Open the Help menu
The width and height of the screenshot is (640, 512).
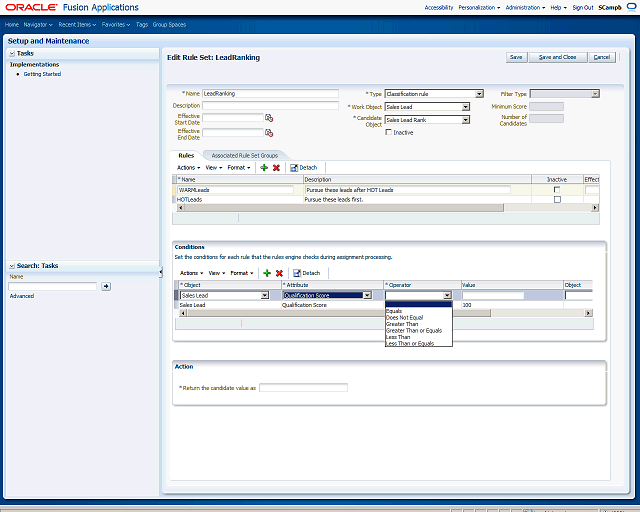(558, 8)
